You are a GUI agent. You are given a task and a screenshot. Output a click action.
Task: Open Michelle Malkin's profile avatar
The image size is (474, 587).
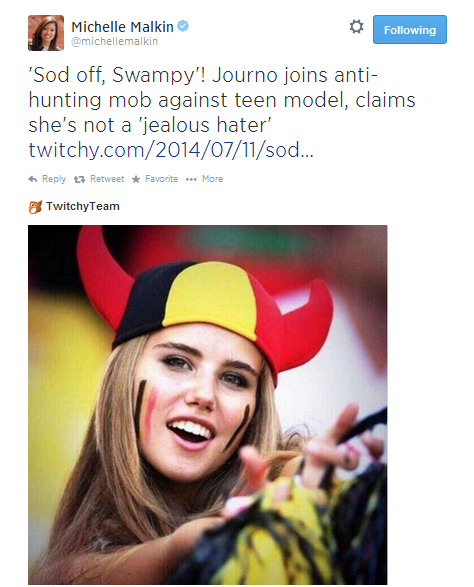coord(46,33)
